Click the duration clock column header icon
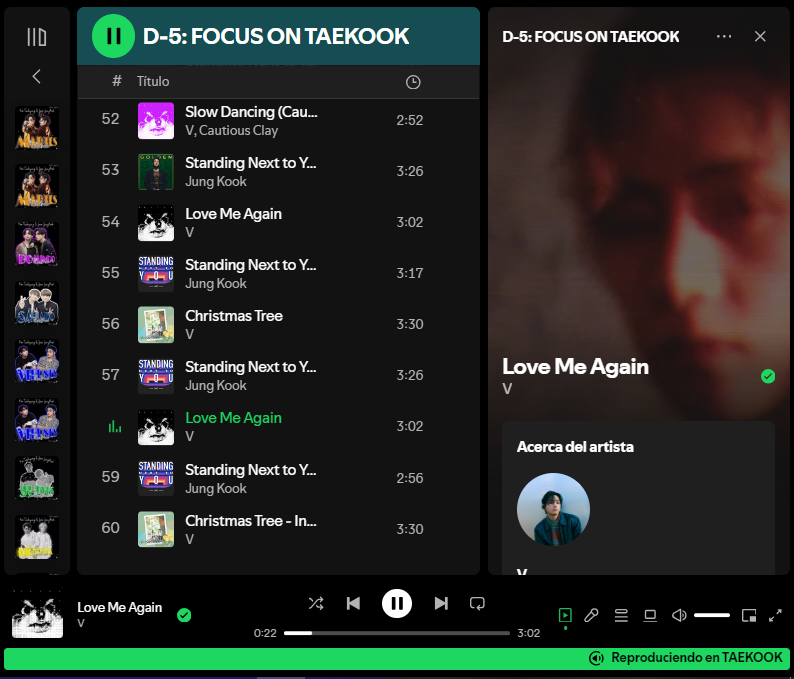794x679 pixels. pos(413,82)
